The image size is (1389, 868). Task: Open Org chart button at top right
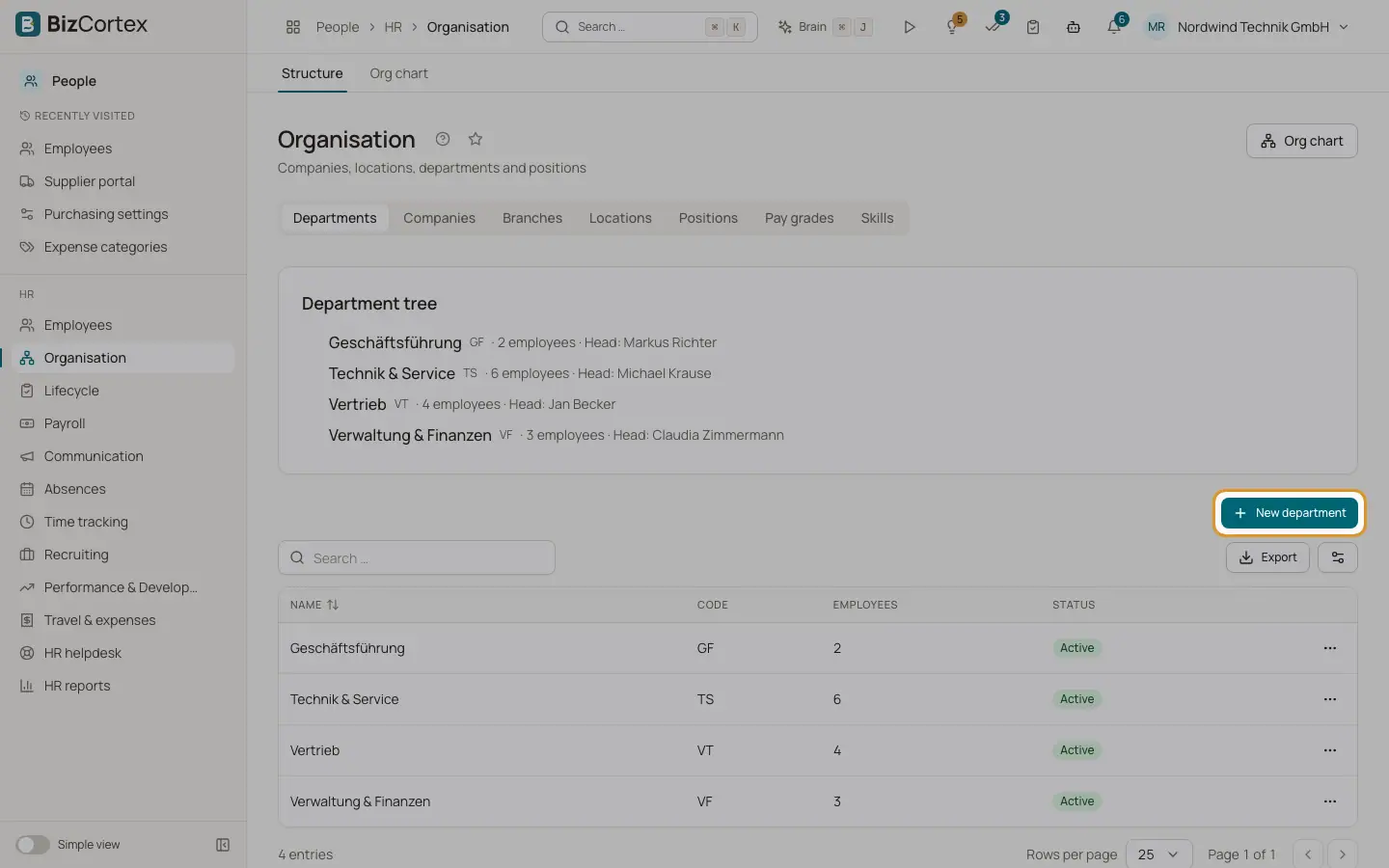(x=1301, y=141)
